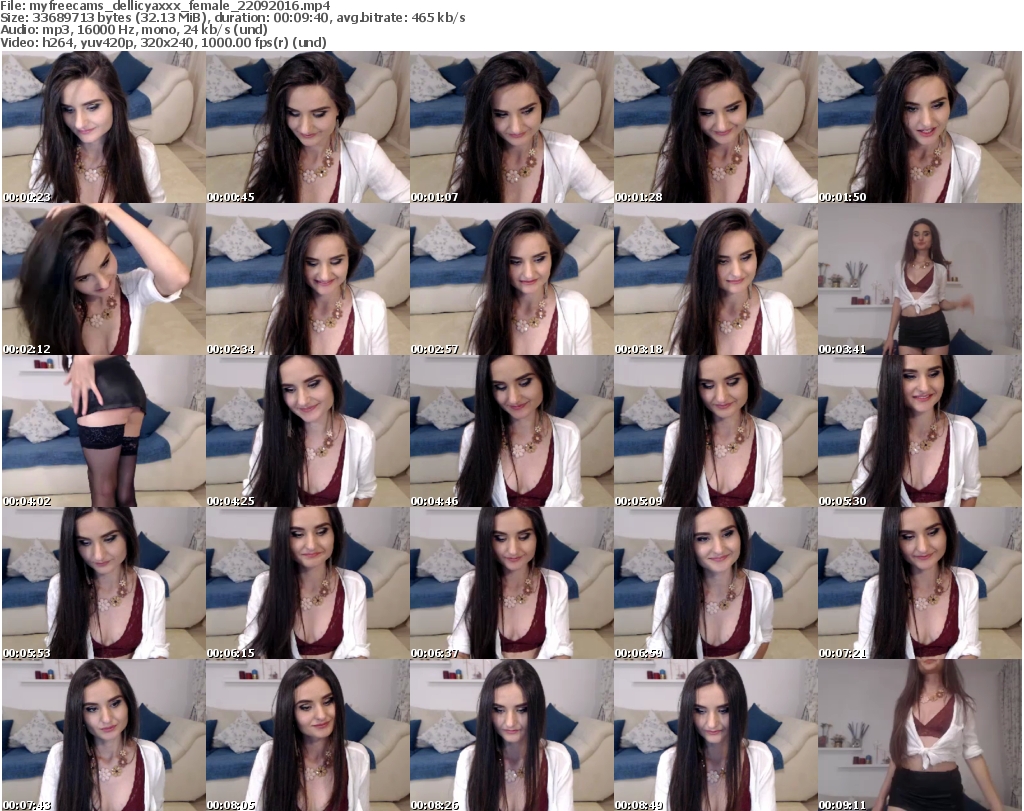Choose the frame timestamped 00:04:25
Screen dimensions: 1024x811
pos(307,431)
